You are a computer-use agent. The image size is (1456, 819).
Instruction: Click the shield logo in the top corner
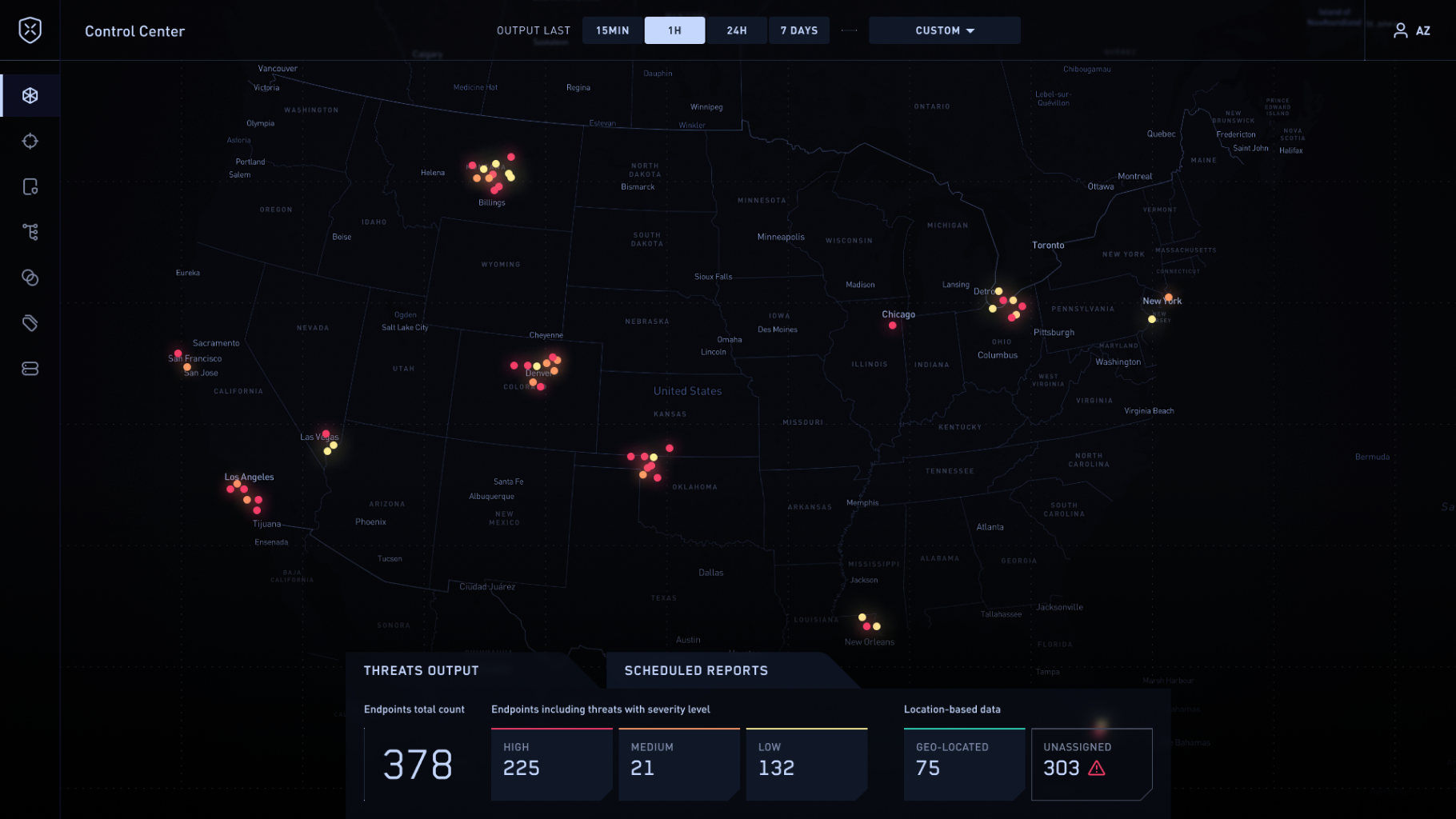coord(30,30)
